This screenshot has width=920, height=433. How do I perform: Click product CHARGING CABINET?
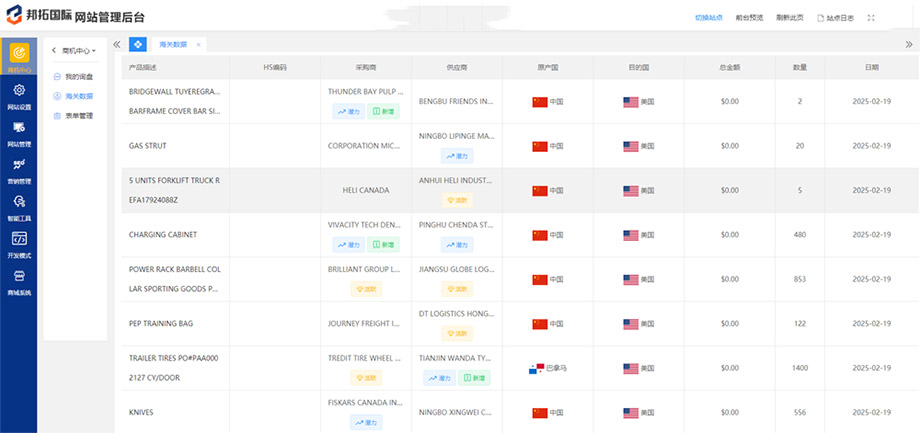163,235
